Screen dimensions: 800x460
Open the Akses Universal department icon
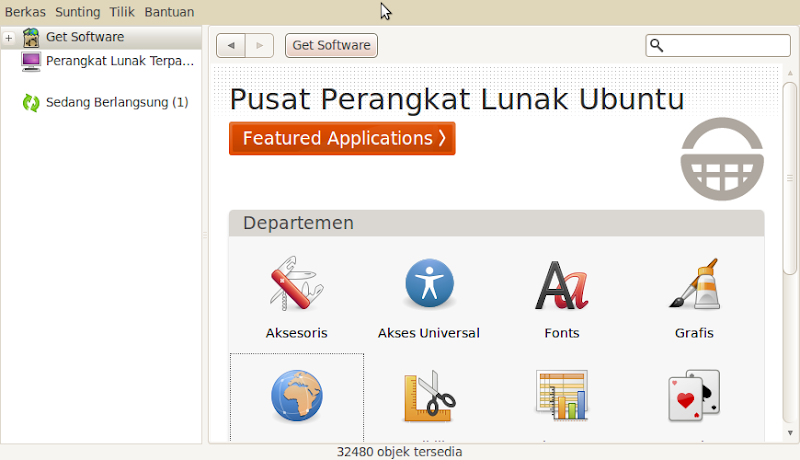click(x=429, y=284)
